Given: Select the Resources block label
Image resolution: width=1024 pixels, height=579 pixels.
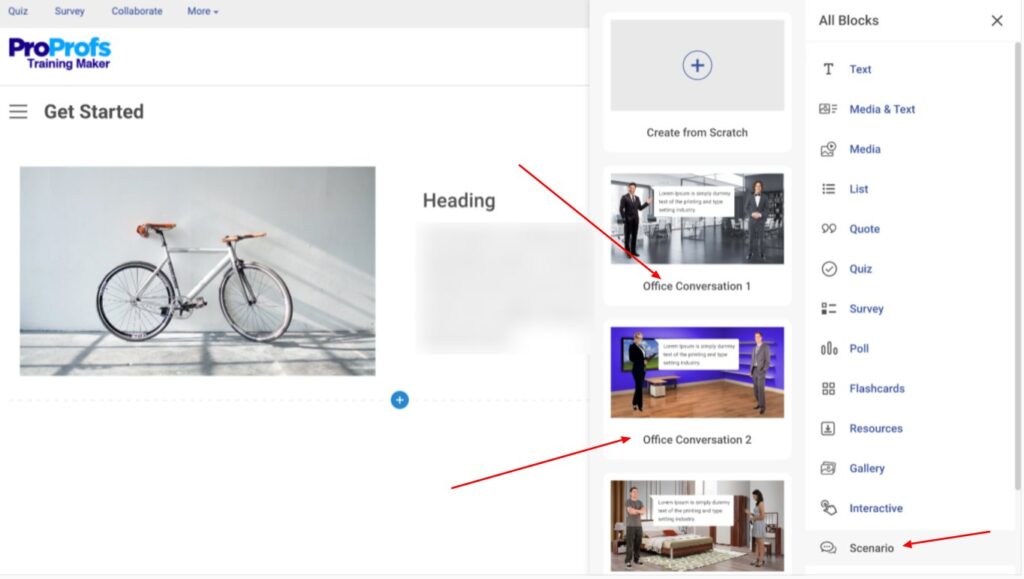Looking at the screenshot, I should [875, 428].
